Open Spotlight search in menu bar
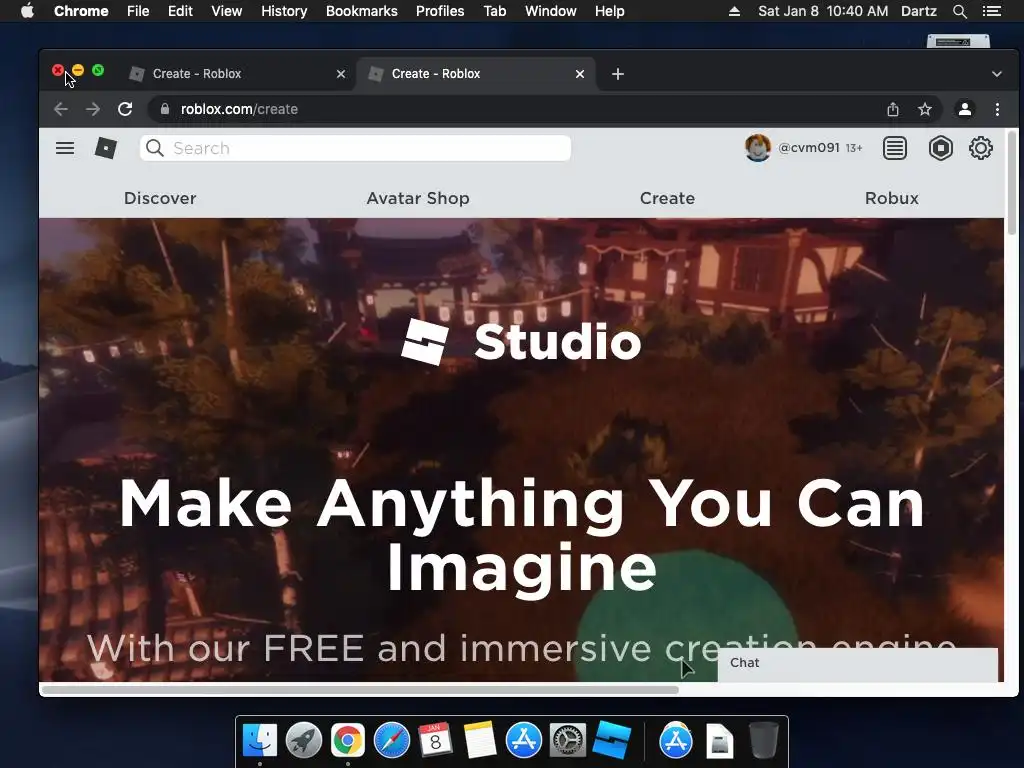This screenshot has height=768, width=1024. coord(959,11)
